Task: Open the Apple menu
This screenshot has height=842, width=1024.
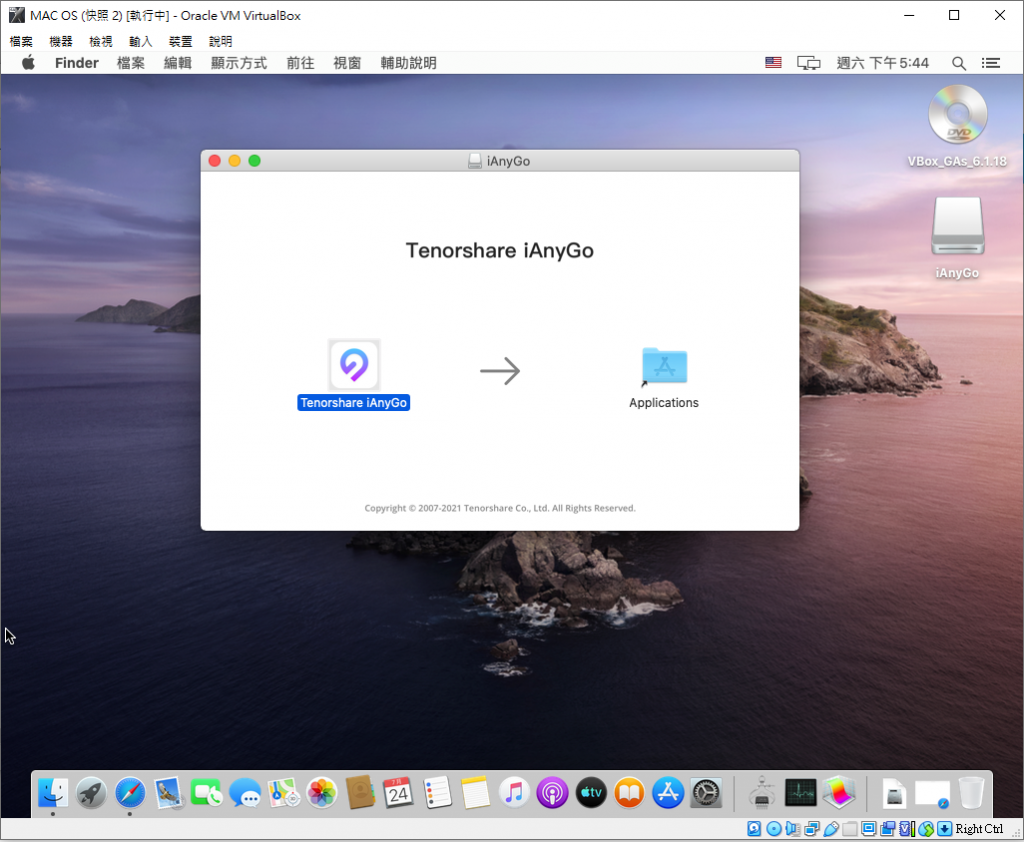Action: pos(28,63)
